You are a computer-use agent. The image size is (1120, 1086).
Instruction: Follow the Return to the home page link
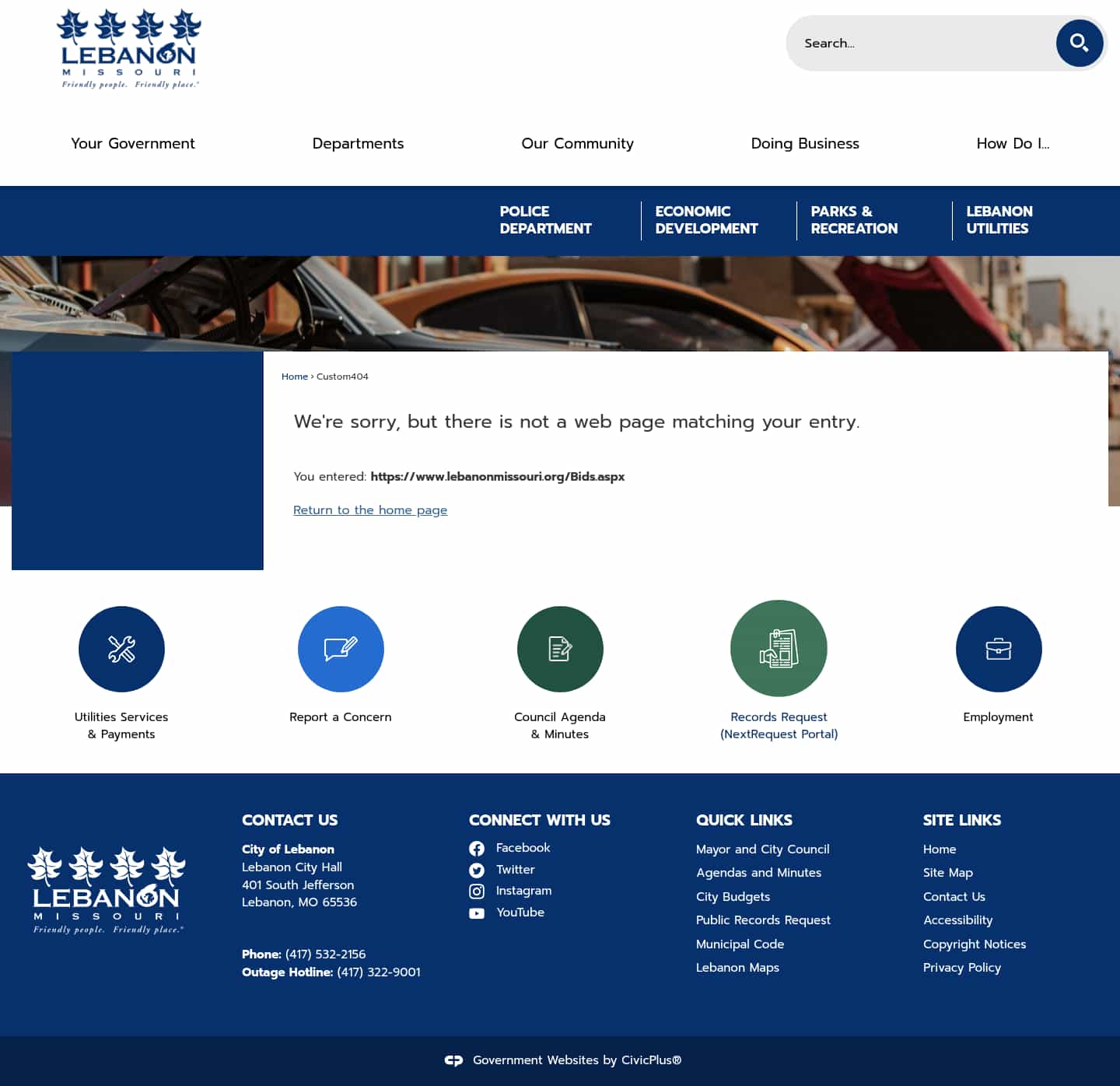[370, 510]
